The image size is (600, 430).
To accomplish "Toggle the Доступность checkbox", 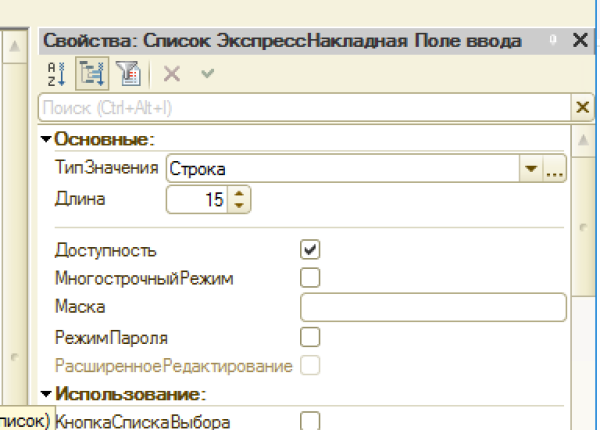I will (x=310, y=249).
